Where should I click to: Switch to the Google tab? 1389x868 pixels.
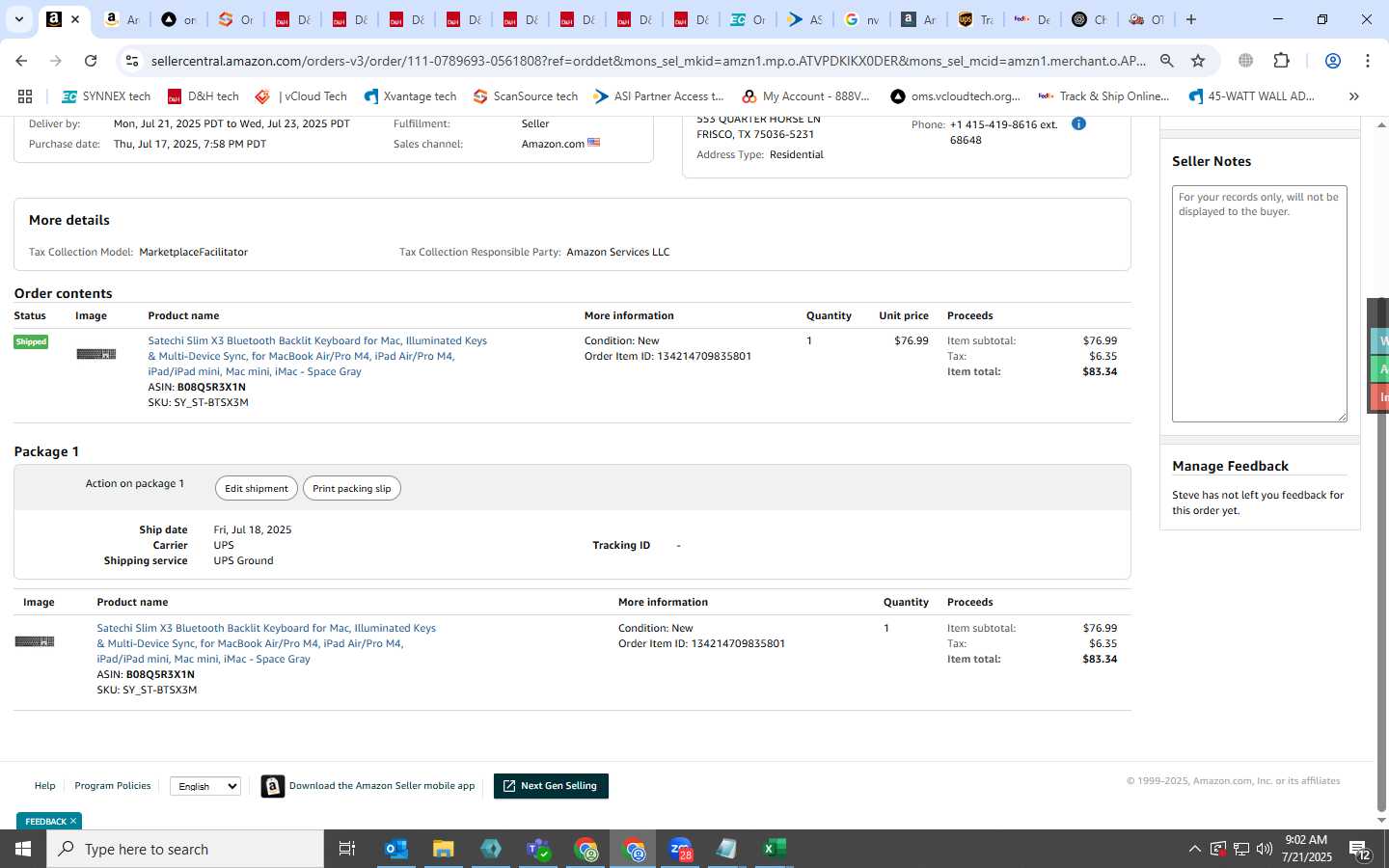(861, 19)
